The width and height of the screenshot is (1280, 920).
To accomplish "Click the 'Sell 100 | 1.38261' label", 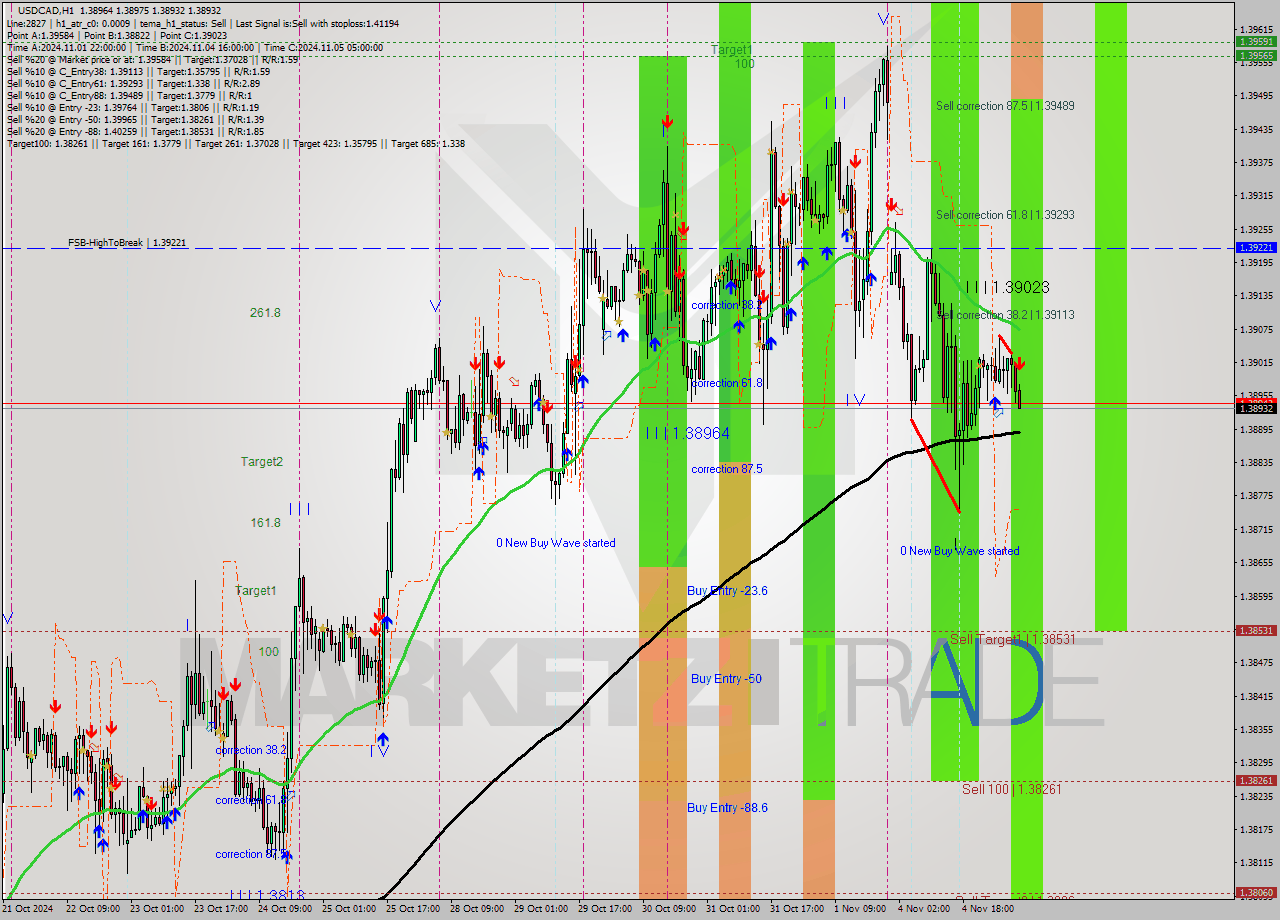I will (x=1012, y=789).
